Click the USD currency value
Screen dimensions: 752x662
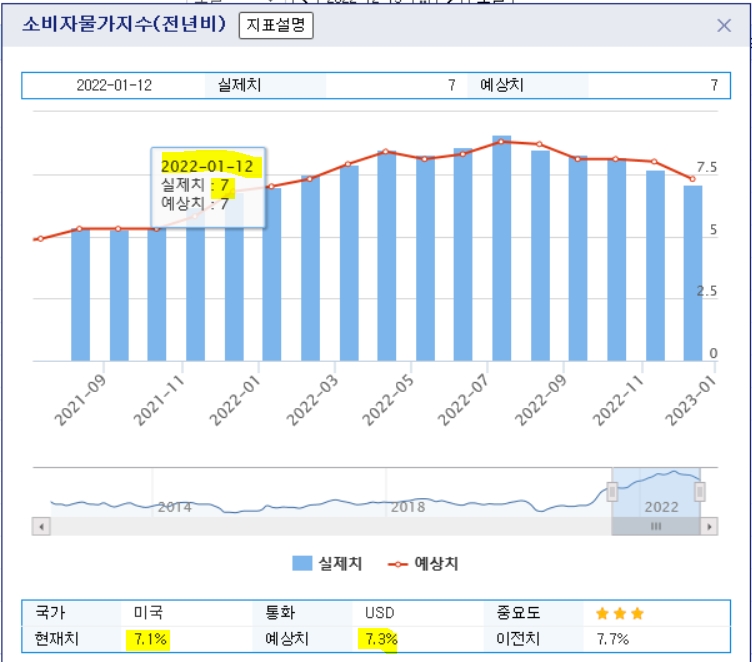click(x=379, y=613)
